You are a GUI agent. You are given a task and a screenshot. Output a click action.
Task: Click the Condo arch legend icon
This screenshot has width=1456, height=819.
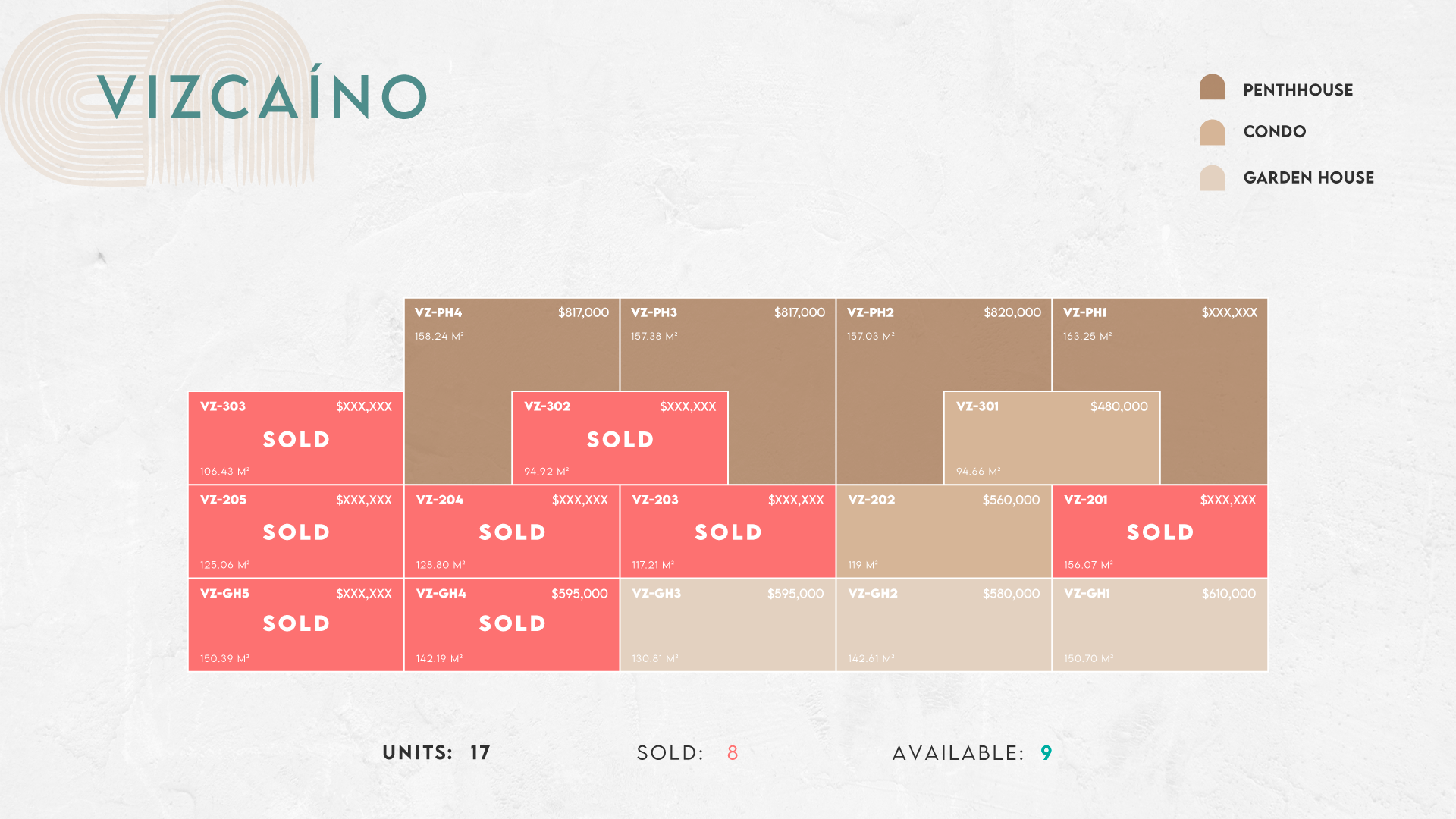point(1212,132)
